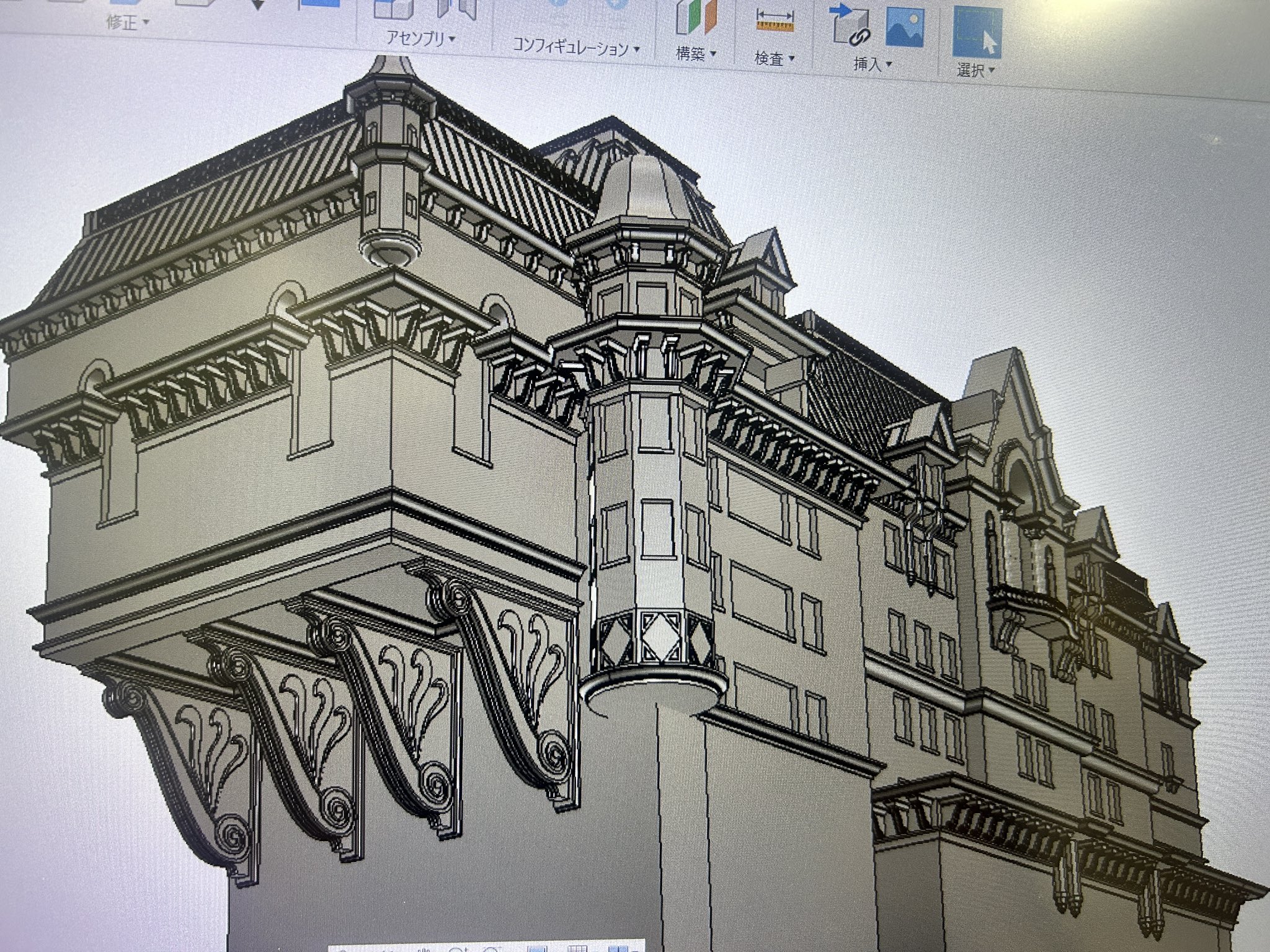Expand the 選択 dropdown menu
This screenshot has width=1270, height=952.
click(x=975, y=70)
